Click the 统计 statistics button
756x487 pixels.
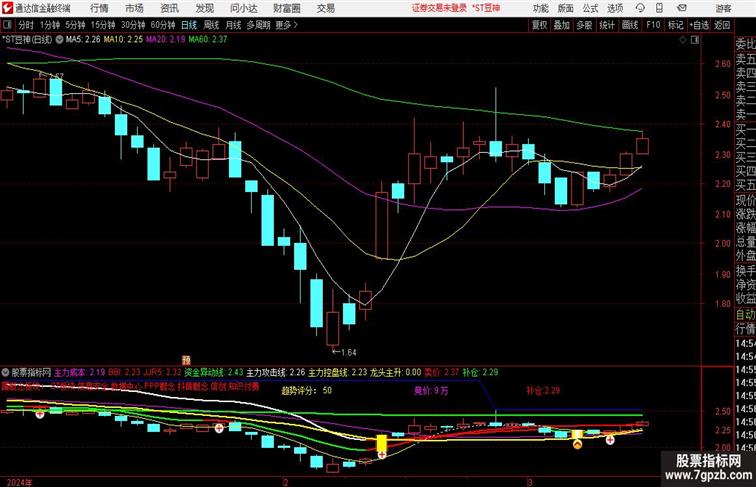click(x=607, y=25)
